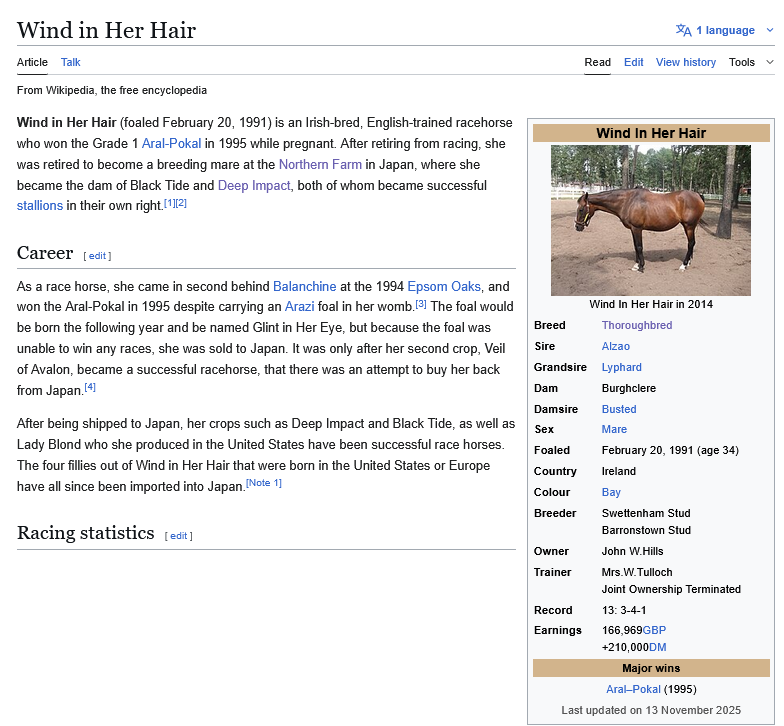784x726 pixels.
Task: Open the View history tab
Action: pyautogui.click(x=686, y=62)
